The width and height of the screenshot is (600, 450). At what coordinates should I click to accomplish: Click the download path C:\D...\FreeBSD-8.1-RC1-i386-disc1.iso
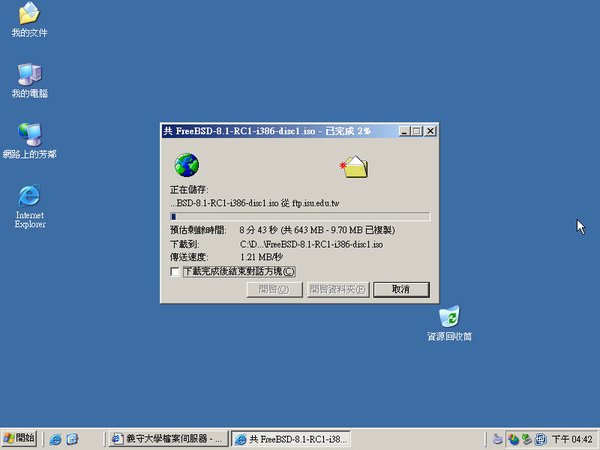[311, 244]
